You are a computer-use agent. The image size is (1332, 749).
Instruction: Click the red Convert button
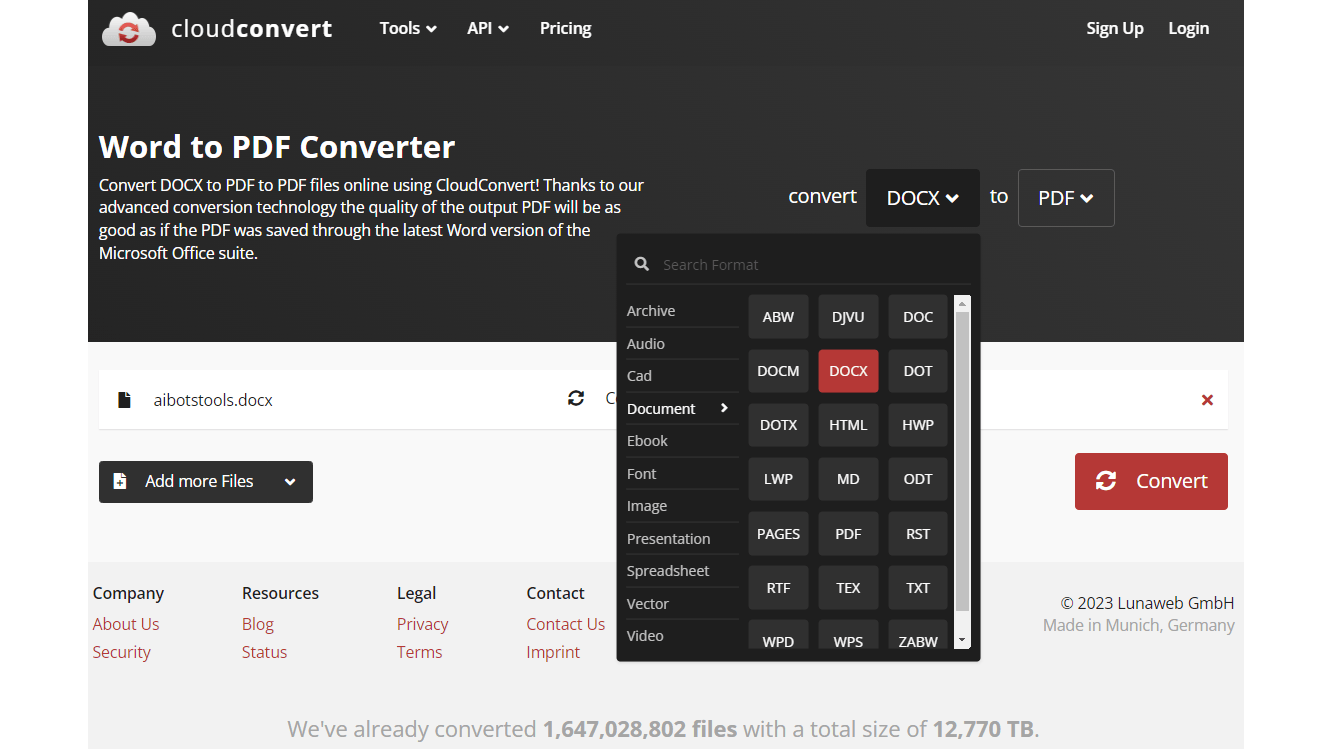click(1151, 482)
